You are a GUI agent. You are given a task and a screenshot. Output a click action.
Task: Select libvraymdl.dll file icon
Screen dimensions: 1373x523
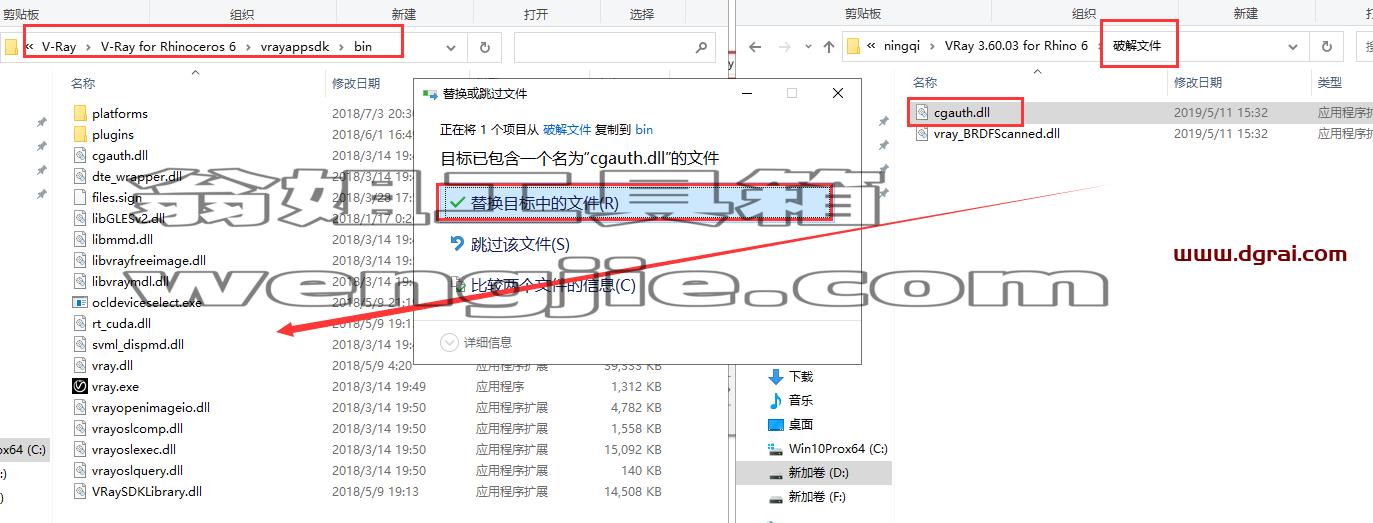81,282
